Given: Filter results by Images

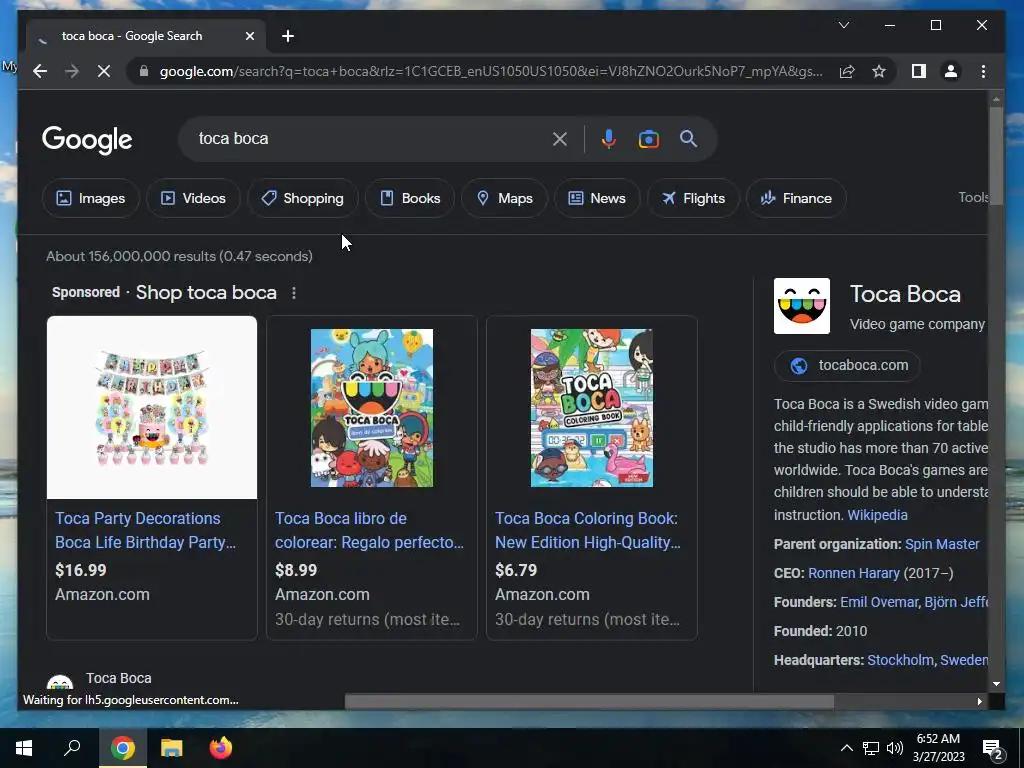Looking at the screenshot, I should pos(91,198).
